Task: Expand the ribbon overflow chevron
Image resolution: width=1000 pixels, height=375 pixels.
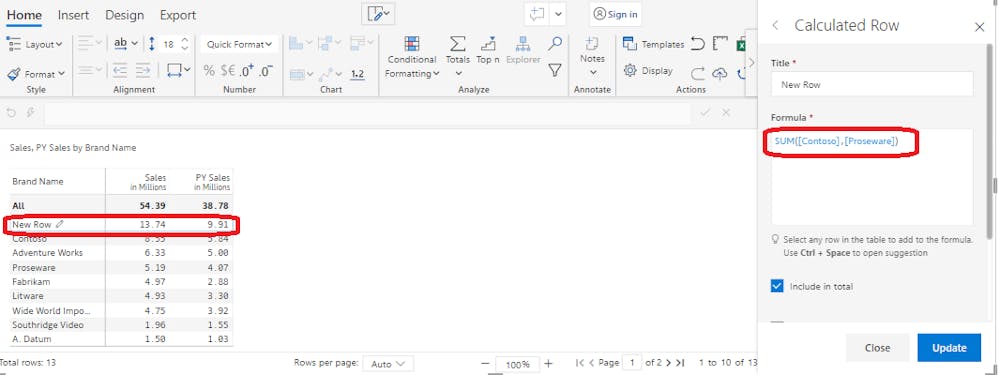Action: (x=751, y=62)
